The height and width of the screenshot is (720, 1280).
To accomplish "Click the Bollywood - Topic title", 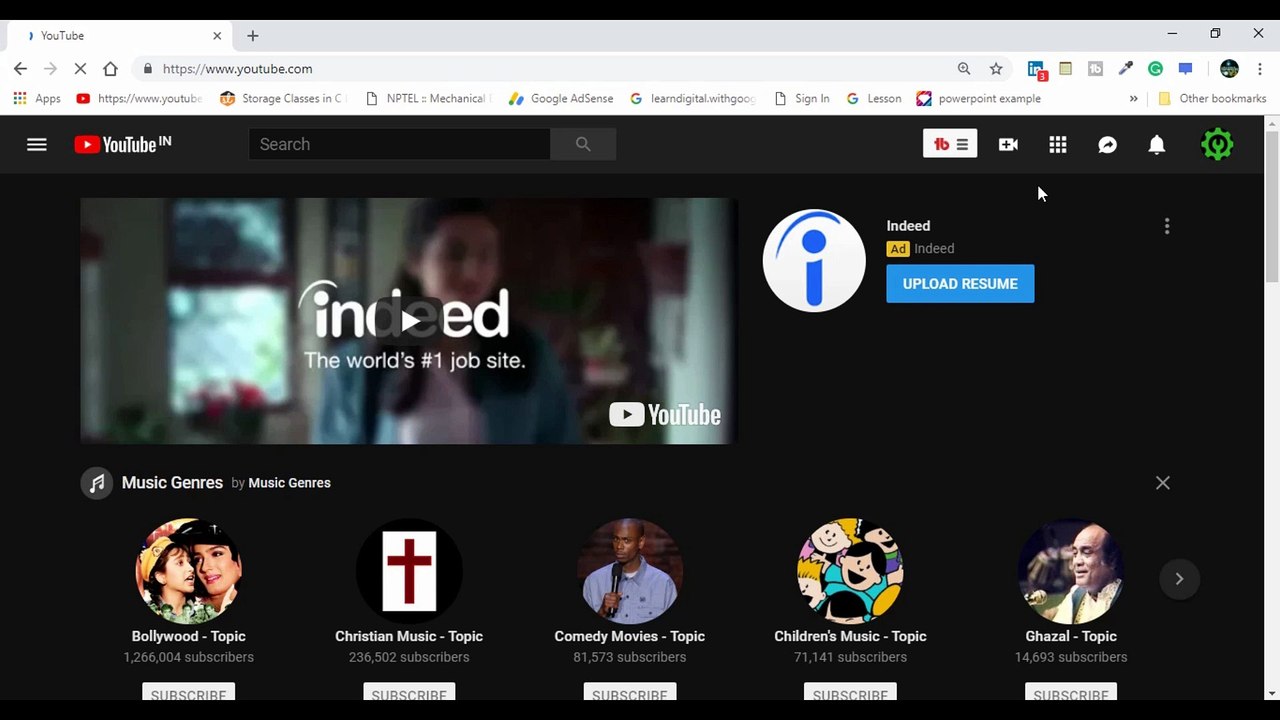I will (189, 636).
